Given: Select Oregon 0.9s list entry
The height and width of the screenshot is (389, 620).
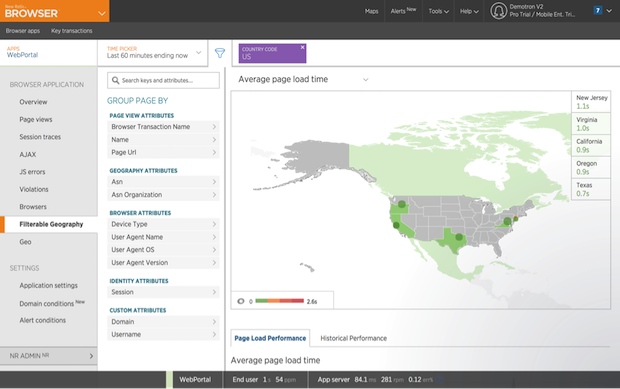Looking at the screenshot, I should [591, 167].
